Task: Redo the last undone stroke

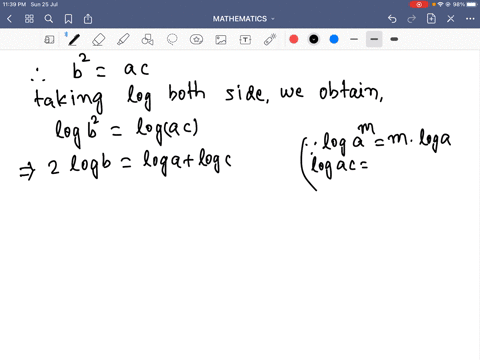Action: click(x=412, y=19)
